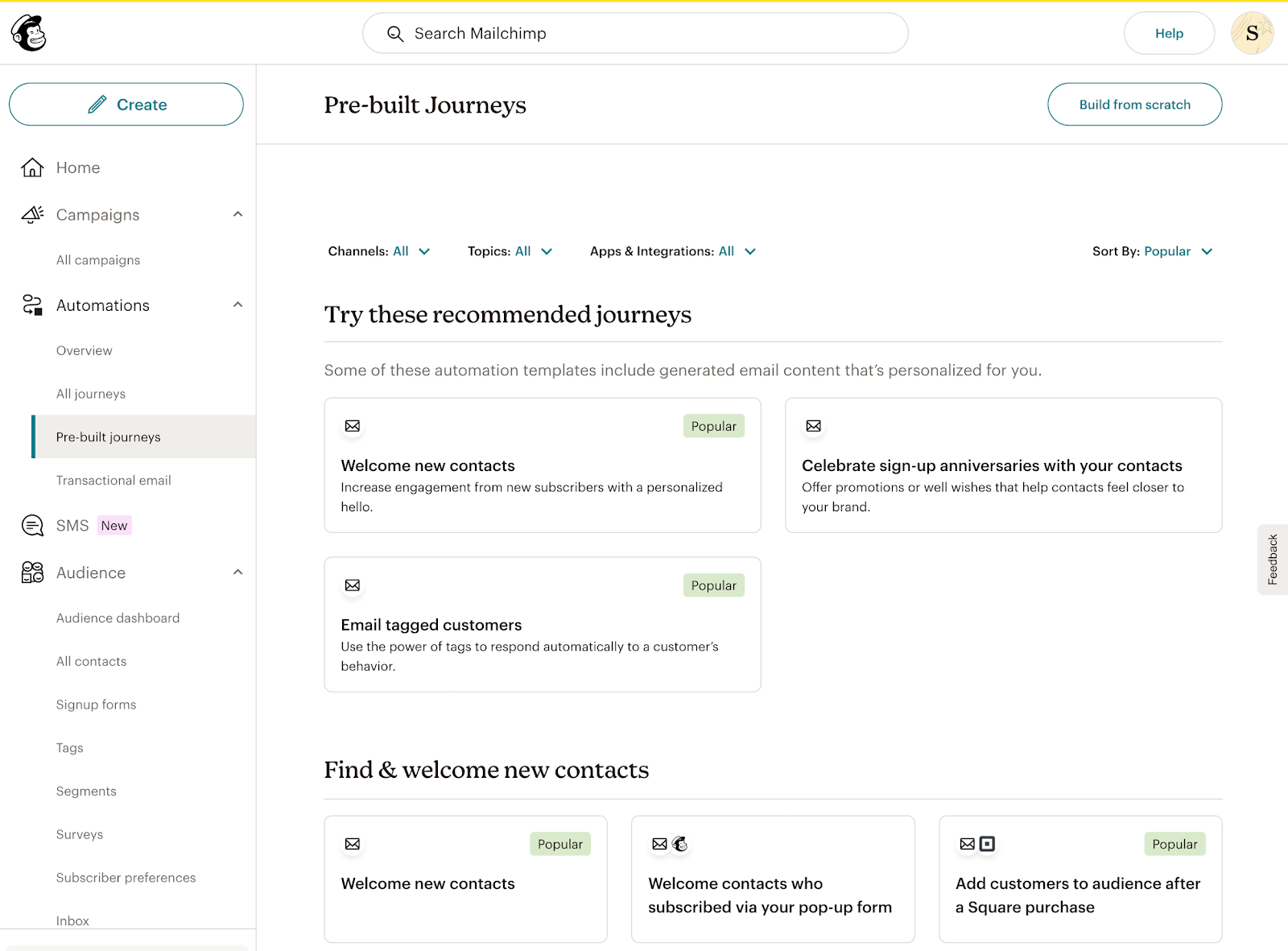Open the Home section from the sidebar

pyautogui.click(x=78, y=167)
